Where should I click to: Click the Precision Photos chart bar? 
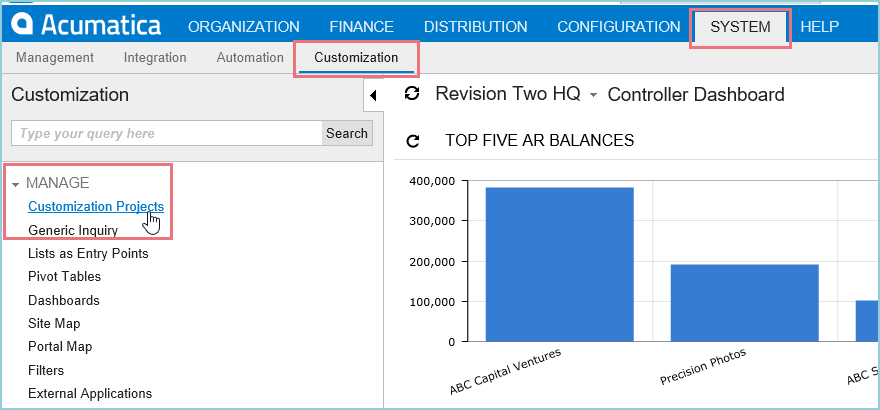[745, 303]
